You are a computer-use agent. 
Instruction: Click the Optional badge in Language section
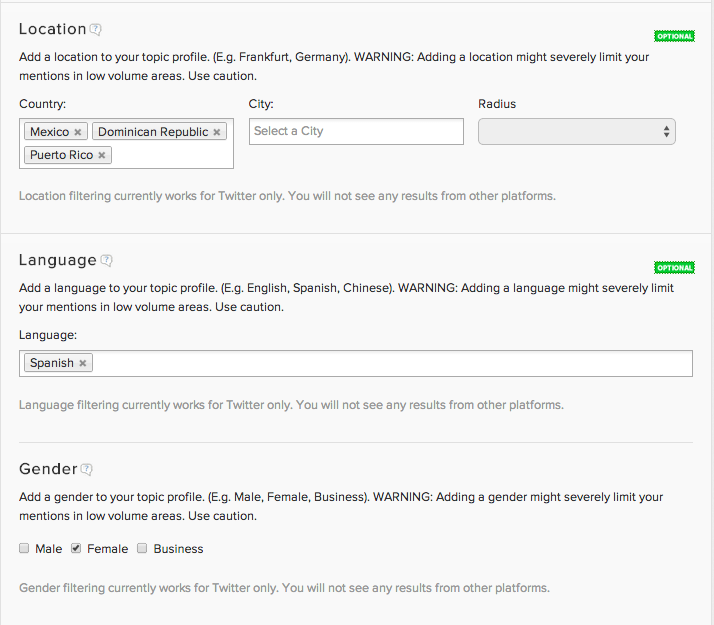coord(674,268)
